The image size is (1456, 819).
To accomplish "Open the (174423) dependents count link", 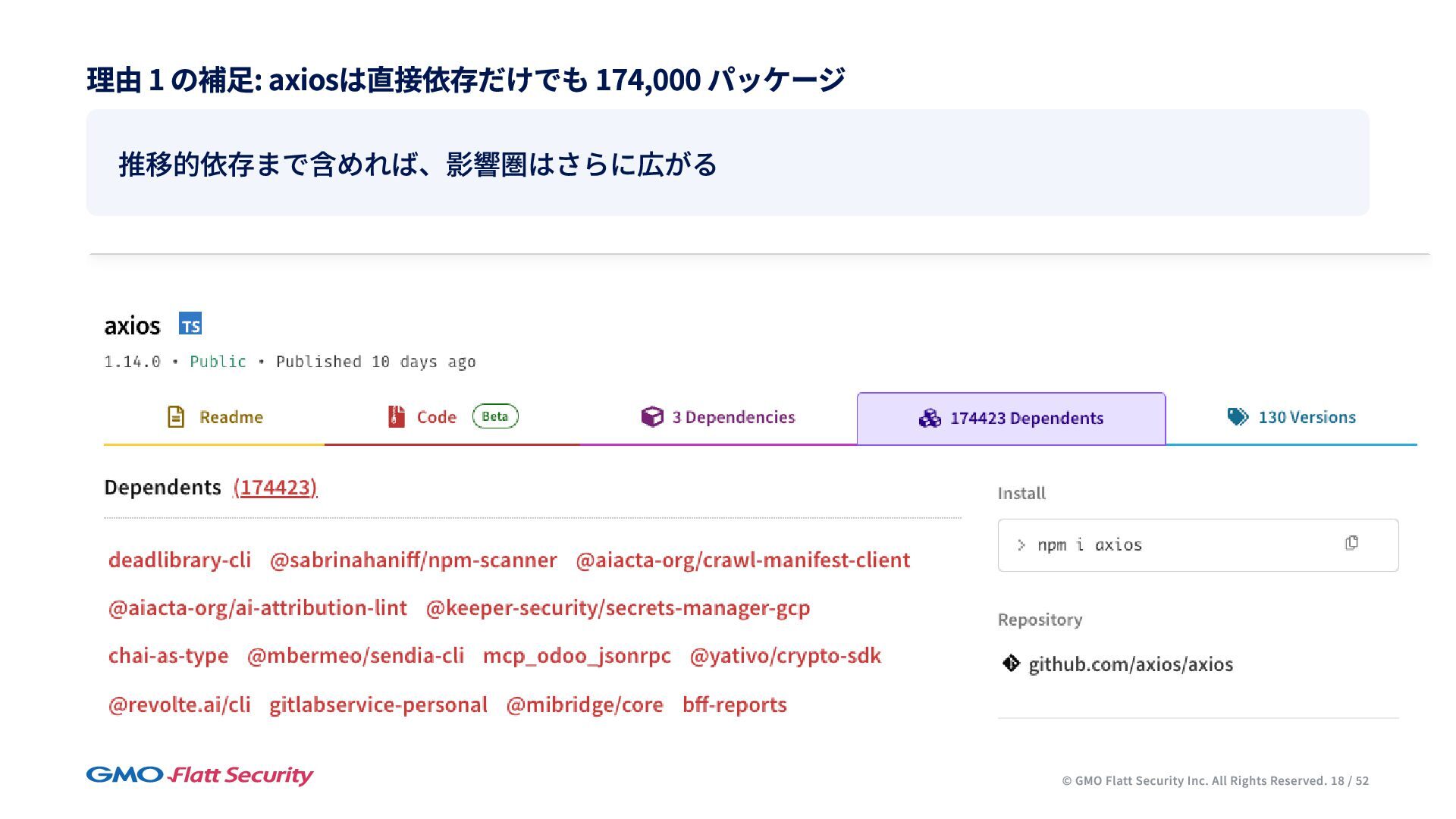I will 275,488.
